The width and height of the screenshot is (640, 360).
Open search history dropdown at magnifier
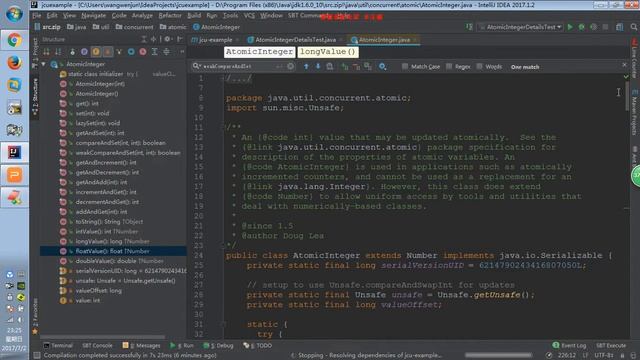(196, 66)
